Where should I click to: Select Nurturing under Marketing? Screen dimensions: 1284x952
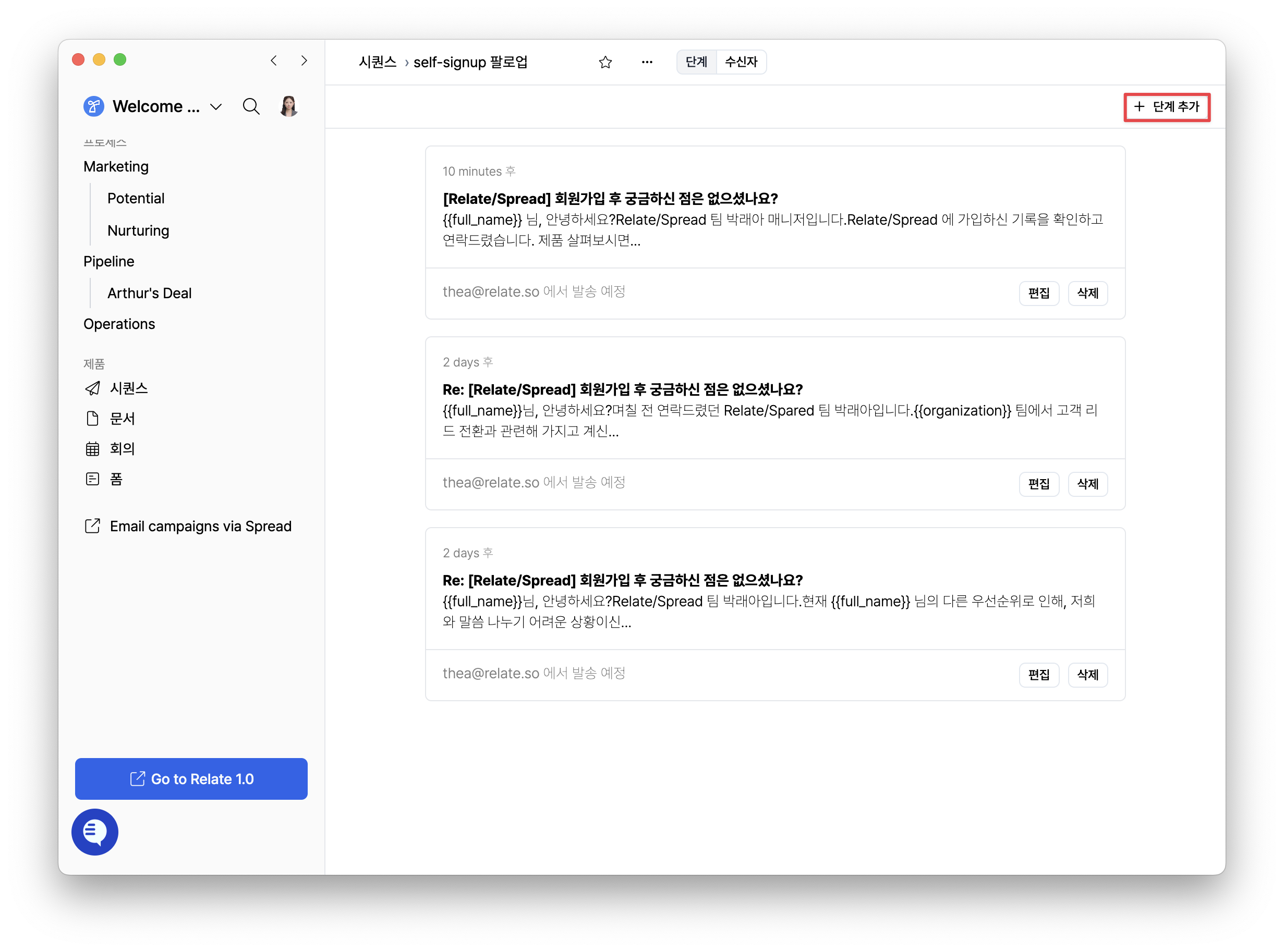pos(138,230)
